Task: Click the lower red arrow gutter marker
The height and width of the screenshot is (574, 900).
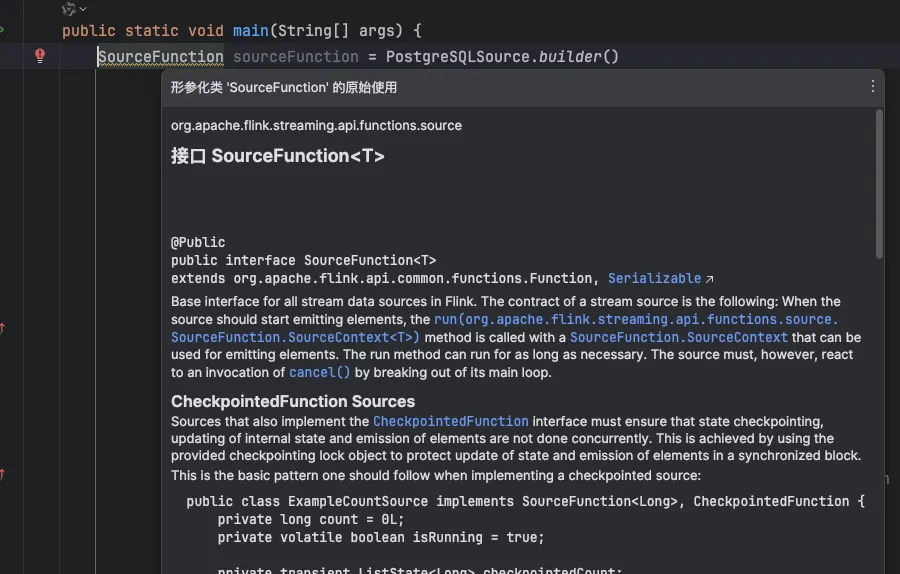Action: tap(2, 473)
